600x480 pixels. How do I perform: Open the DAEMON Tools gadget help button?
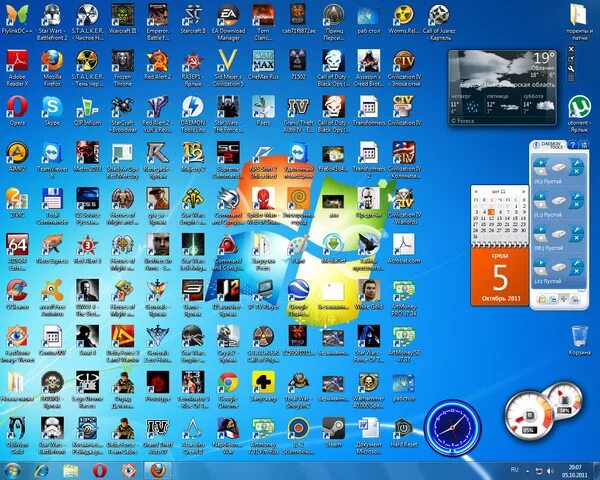[572, 145]
